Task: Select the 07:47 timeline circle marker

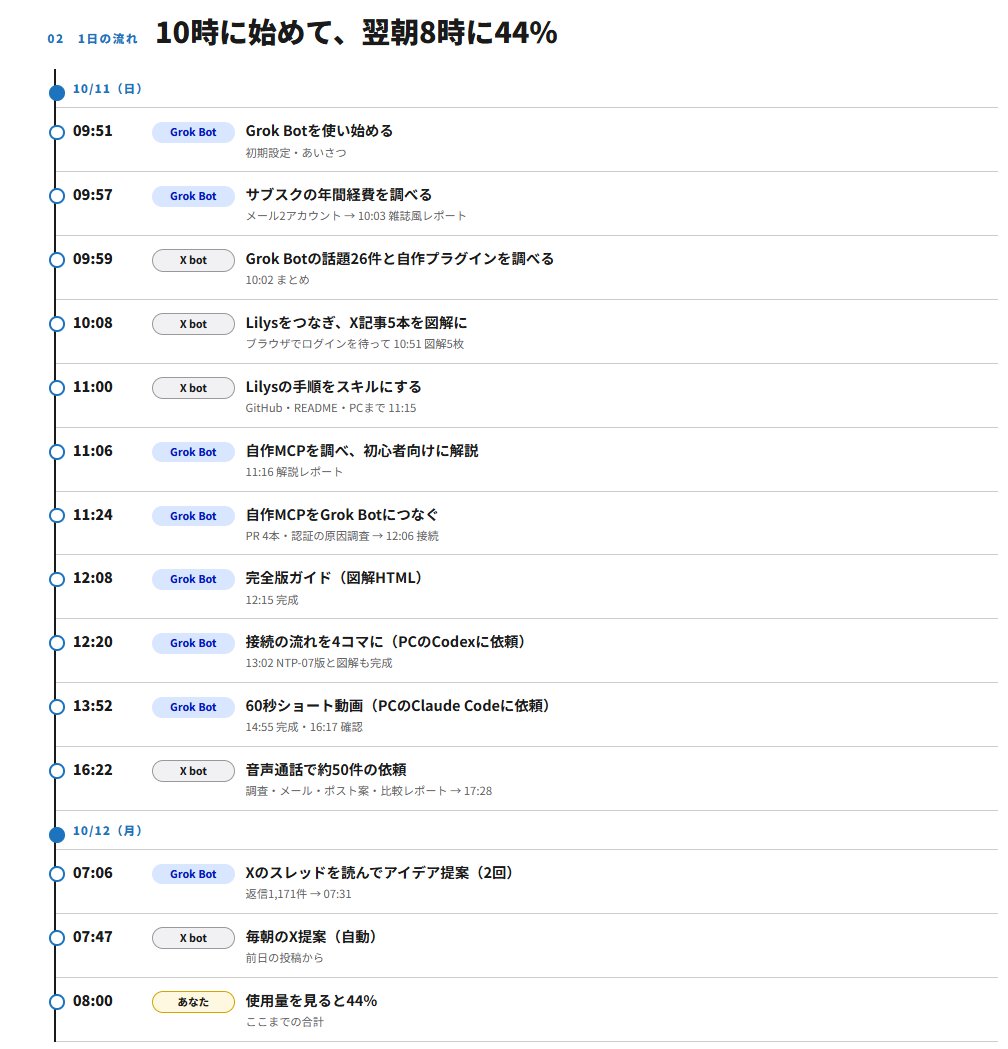Action: [x=57, y=938]
